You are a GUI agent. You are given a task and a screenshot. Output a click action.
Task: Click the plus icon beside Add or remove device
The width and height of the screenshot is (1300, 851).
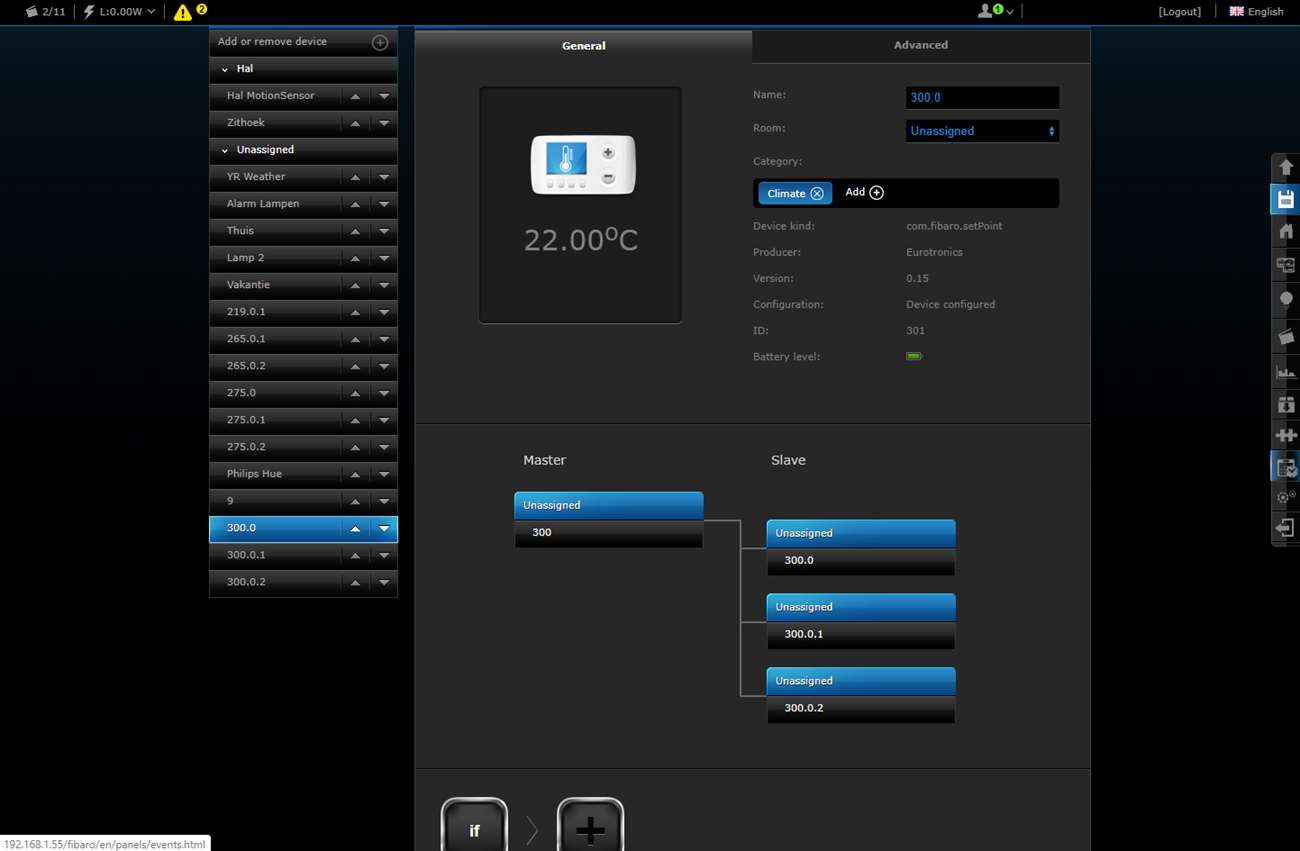379,42
